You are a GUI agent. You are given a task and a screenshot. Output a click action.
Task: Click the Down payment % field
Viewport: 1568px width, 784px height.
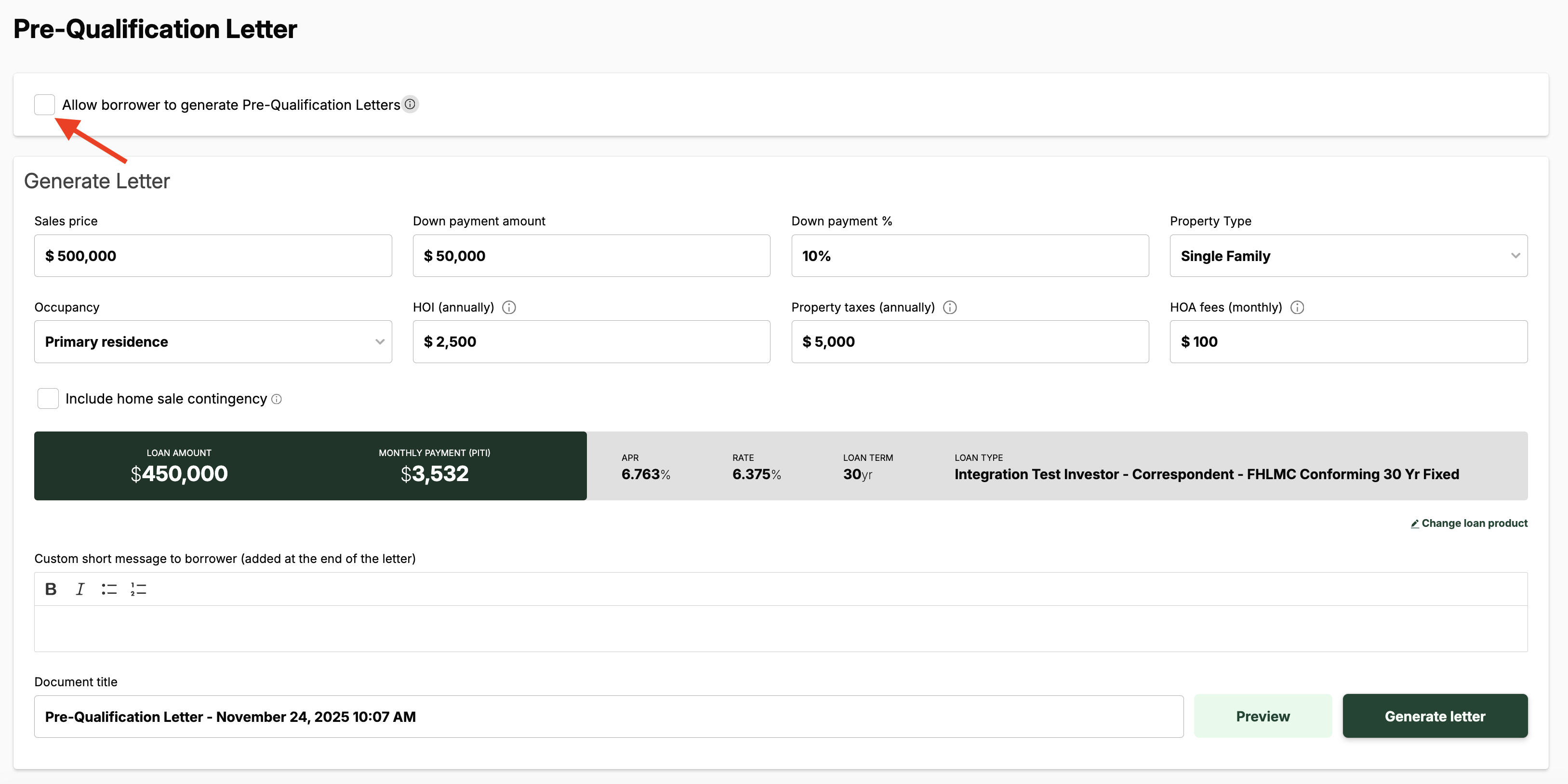click(x=969, y=255)
